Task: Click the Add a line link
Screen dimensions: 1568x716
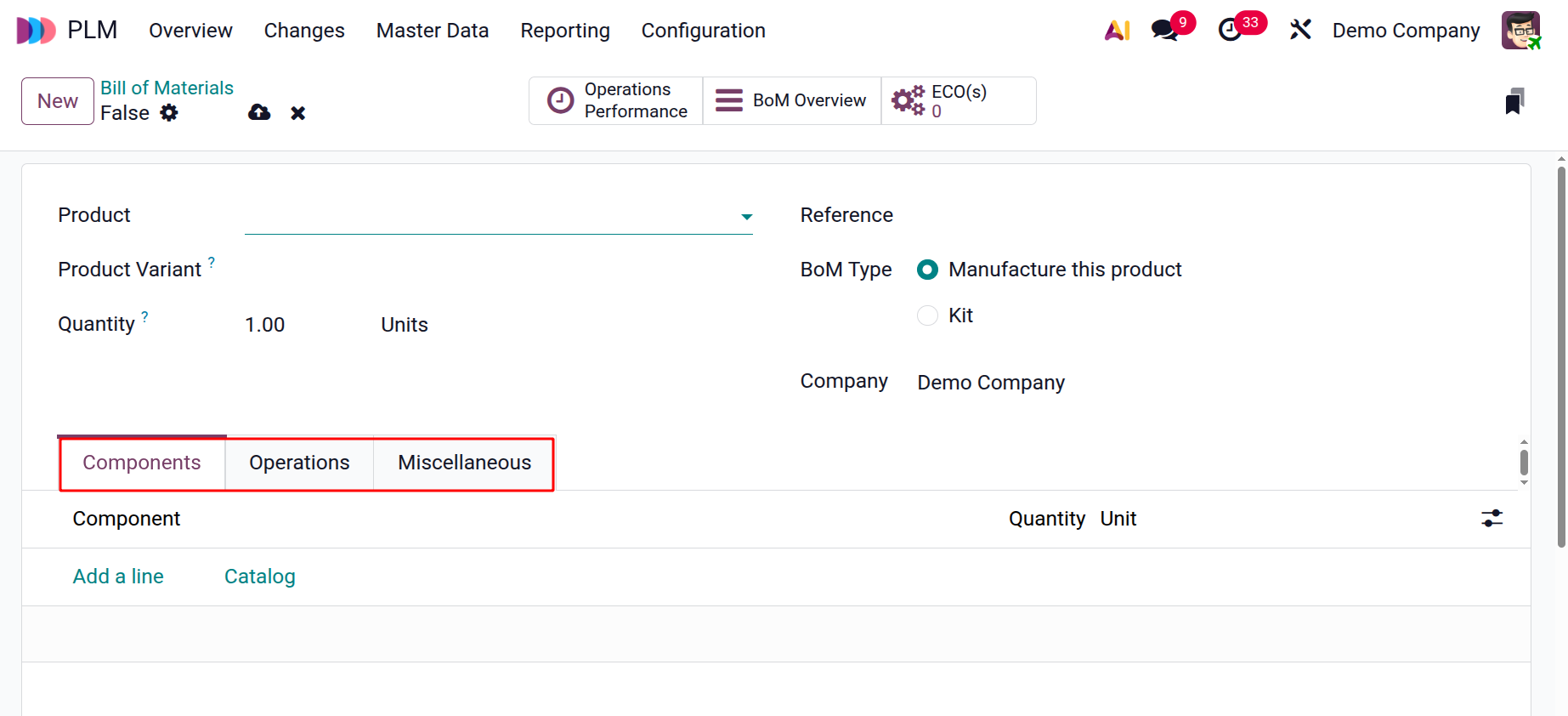Action: [118, 577]
